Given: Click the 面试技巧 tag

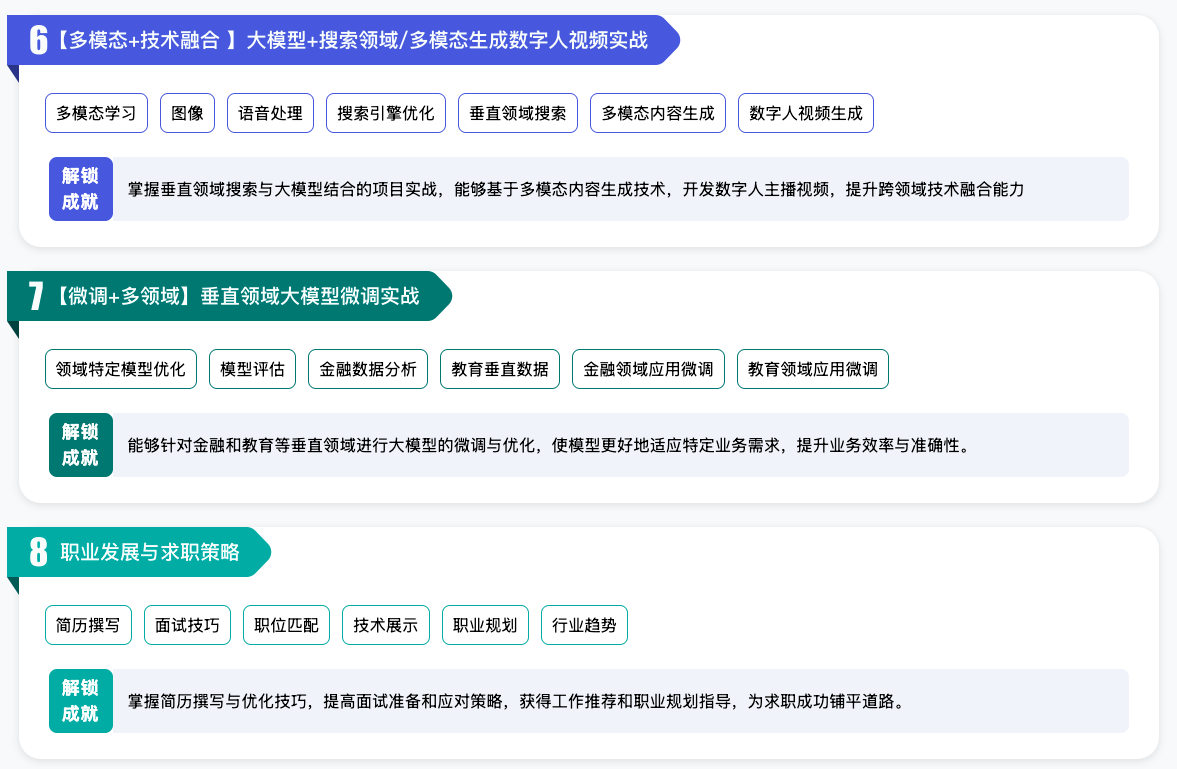Looking at the screenshot, I should (187, 625).
